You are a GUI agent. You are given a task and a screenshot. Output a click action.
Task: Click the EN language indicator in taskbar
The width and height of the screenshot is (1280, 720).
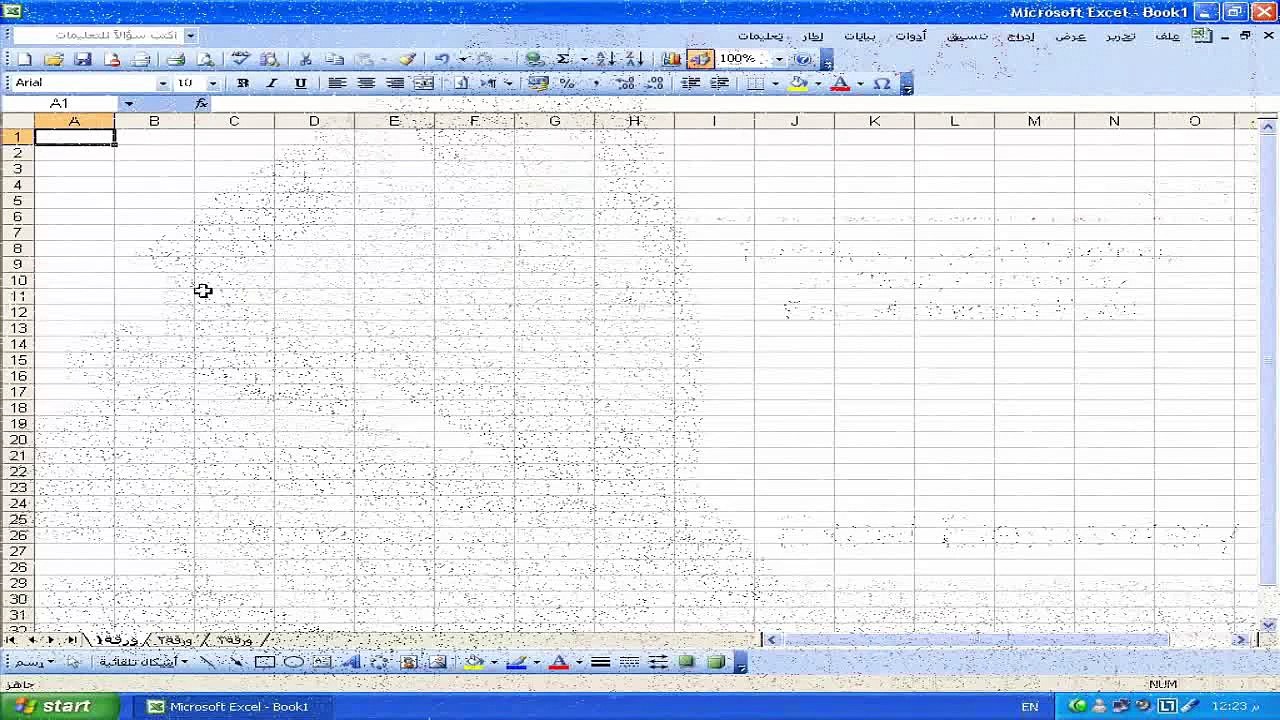pos(1030,706)
